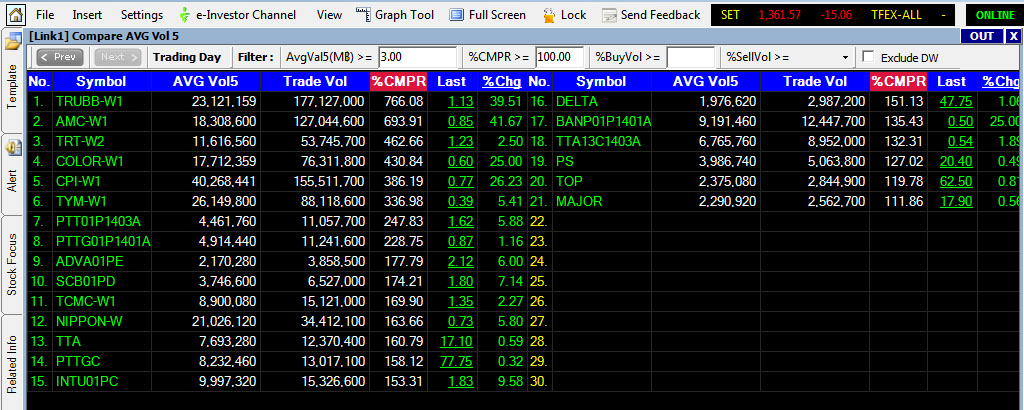1024x410 pixels.
Task: Click Last price 1.13 for TRUBB-W1
Action: (x=461, y=102)
